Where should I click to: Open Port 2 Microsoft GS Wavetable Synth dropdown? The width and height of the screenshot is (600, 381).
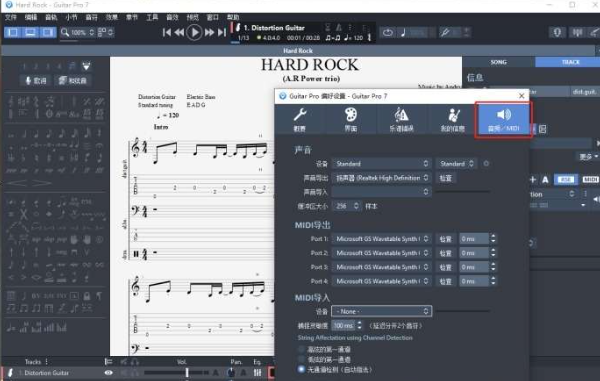(x=381, y=253)
